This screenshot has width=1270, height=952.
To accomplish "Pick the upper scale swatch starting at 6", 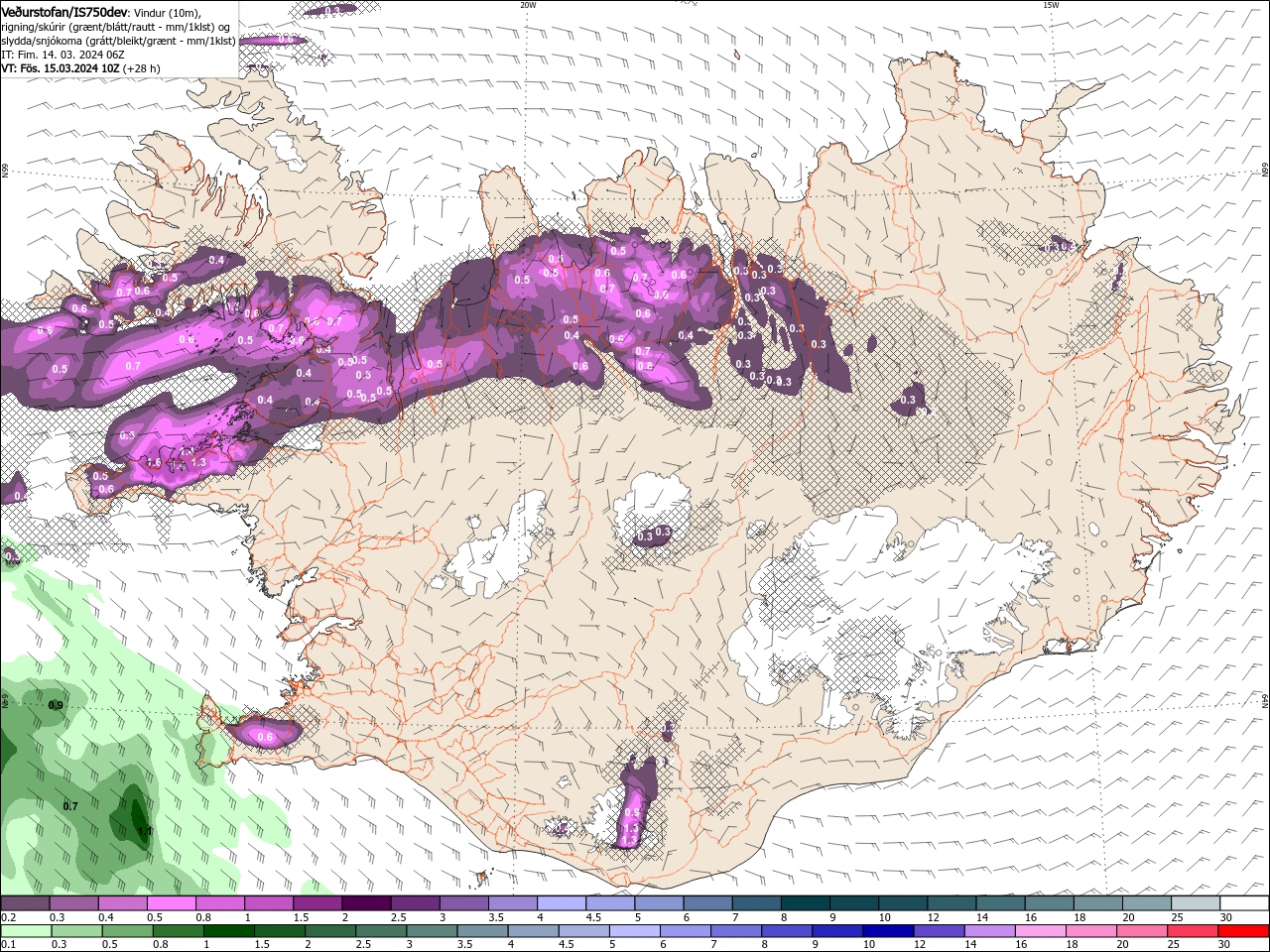I will (707, 903).
